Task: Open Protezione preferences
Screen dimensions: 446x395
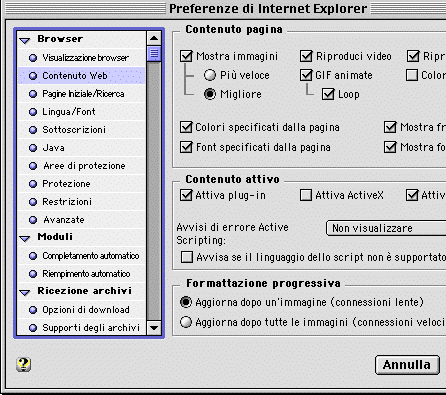Action: (82, 184)
